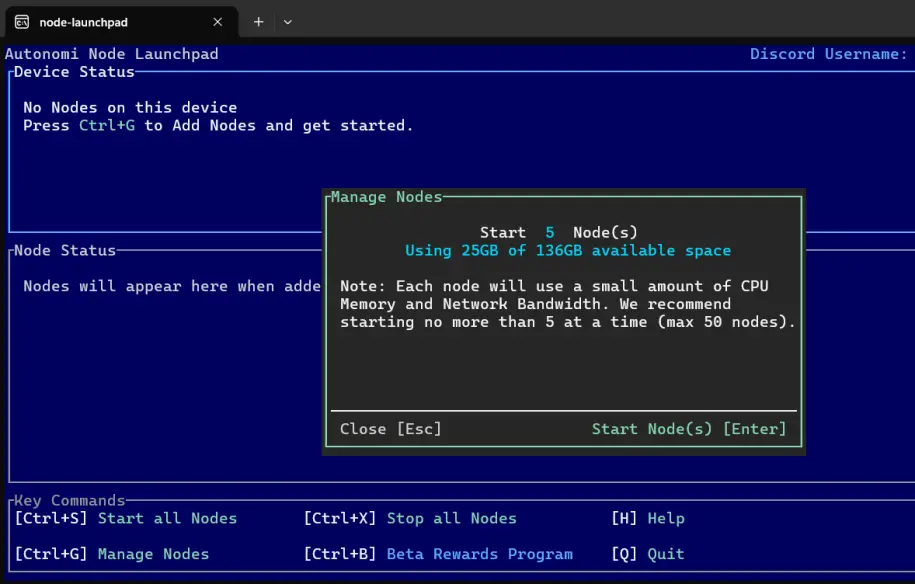
Task: Click the [Ctrl+X] shortcut label
Action: coord(340,518)
